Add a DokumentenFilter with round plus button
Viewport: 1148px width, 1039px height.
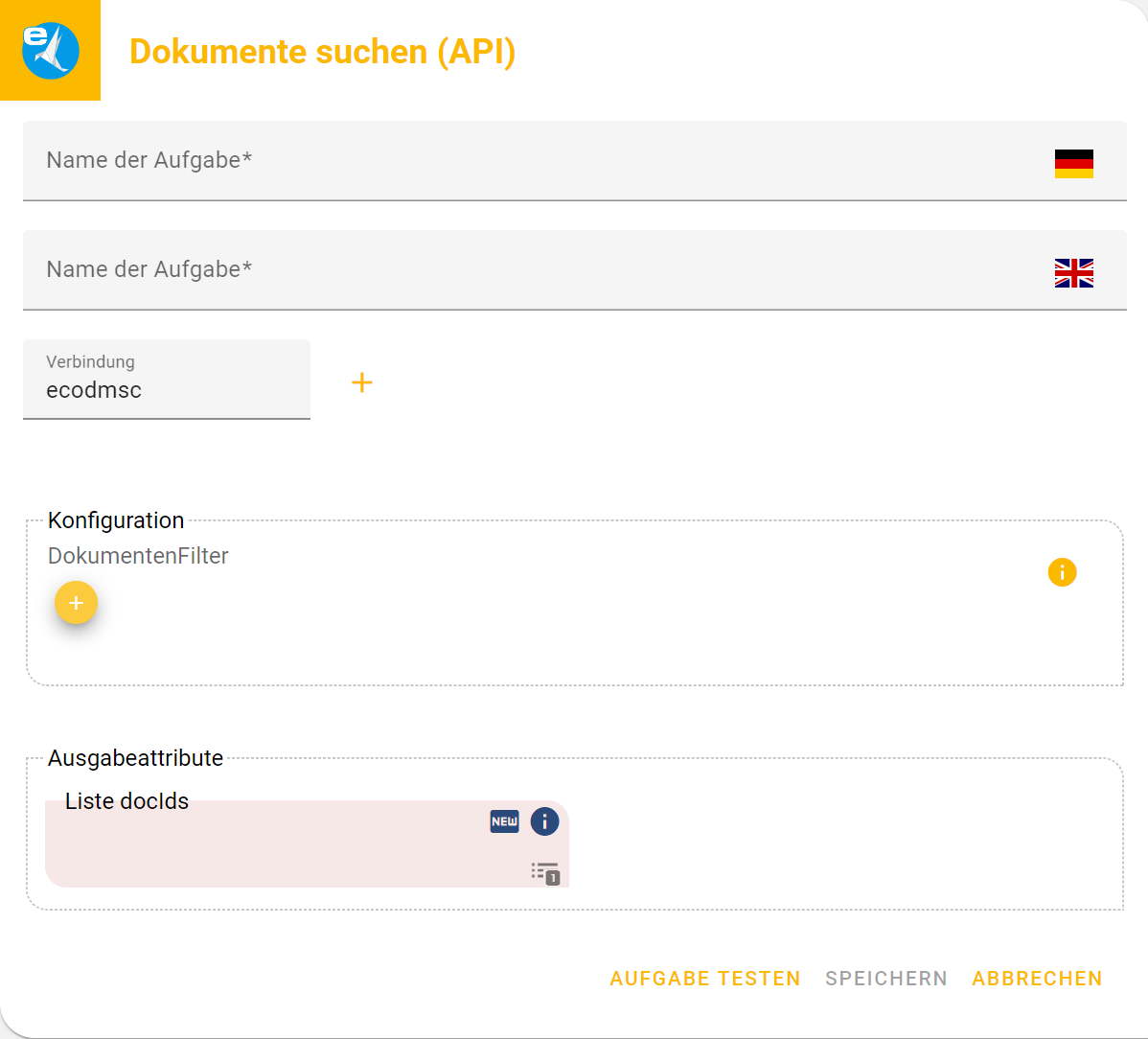click(x=77, y=603)
